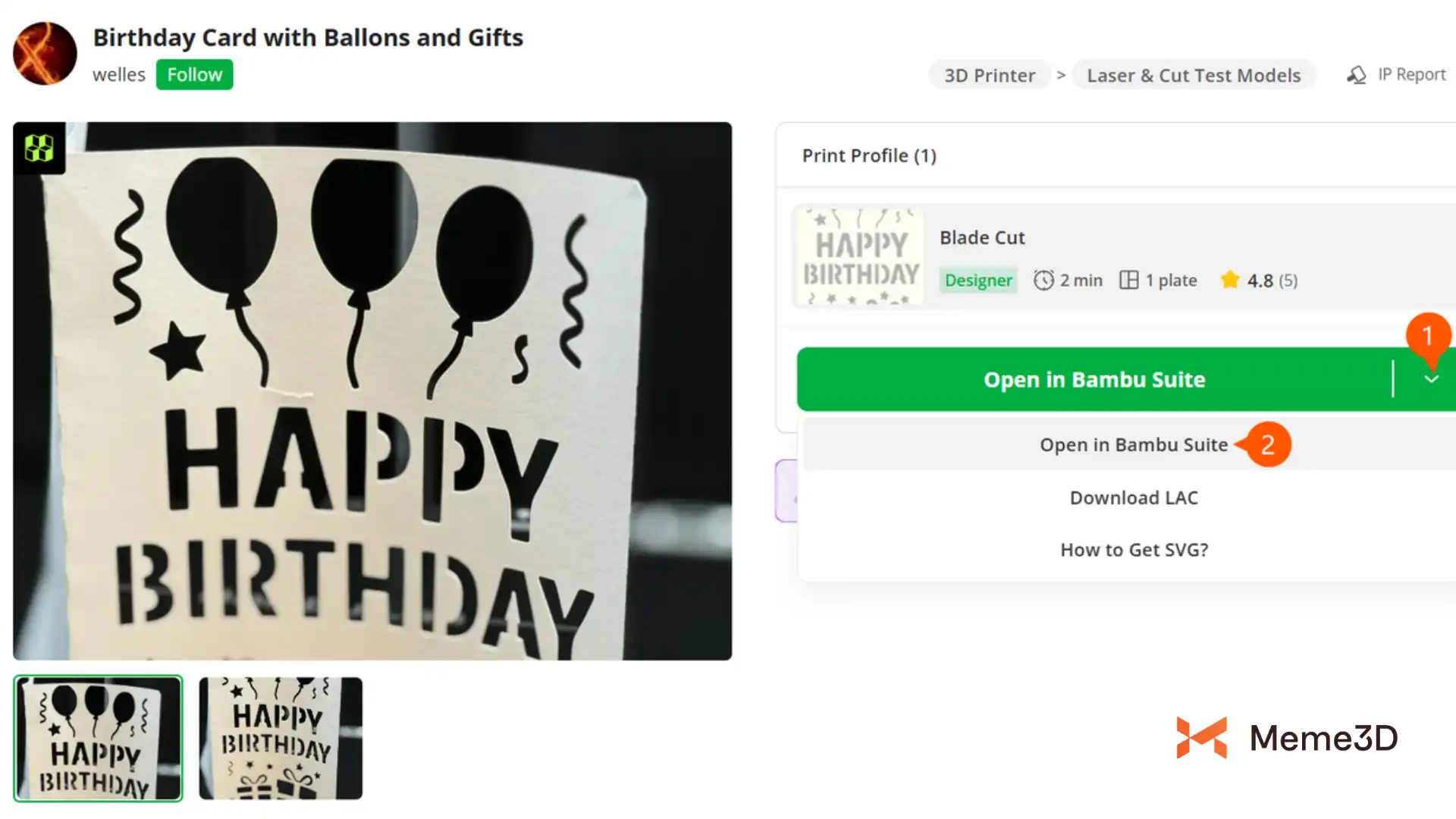Screen dimensions: 1456x819
Task: Select Open in Bambu Suite menu option
Action: 1133,445
